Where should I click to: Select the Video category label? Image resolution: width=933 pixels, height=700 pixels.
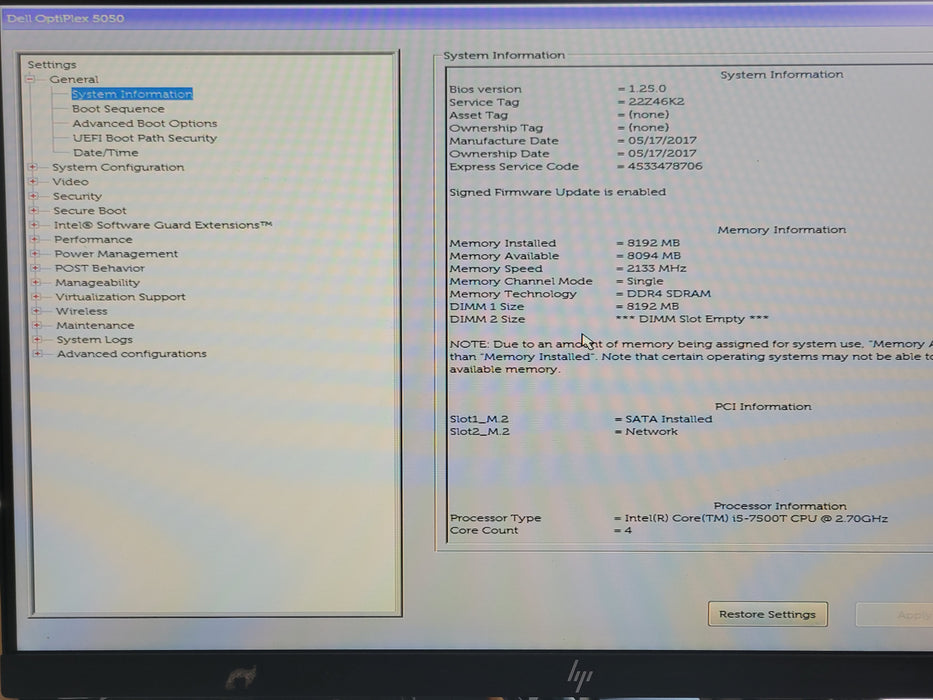coord(70,182)
